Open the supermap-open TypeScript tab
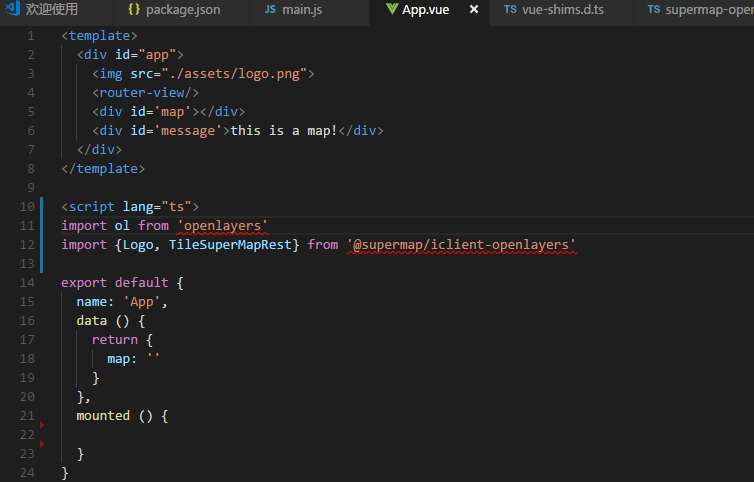The image size is (754, 482). pos(694,10)
